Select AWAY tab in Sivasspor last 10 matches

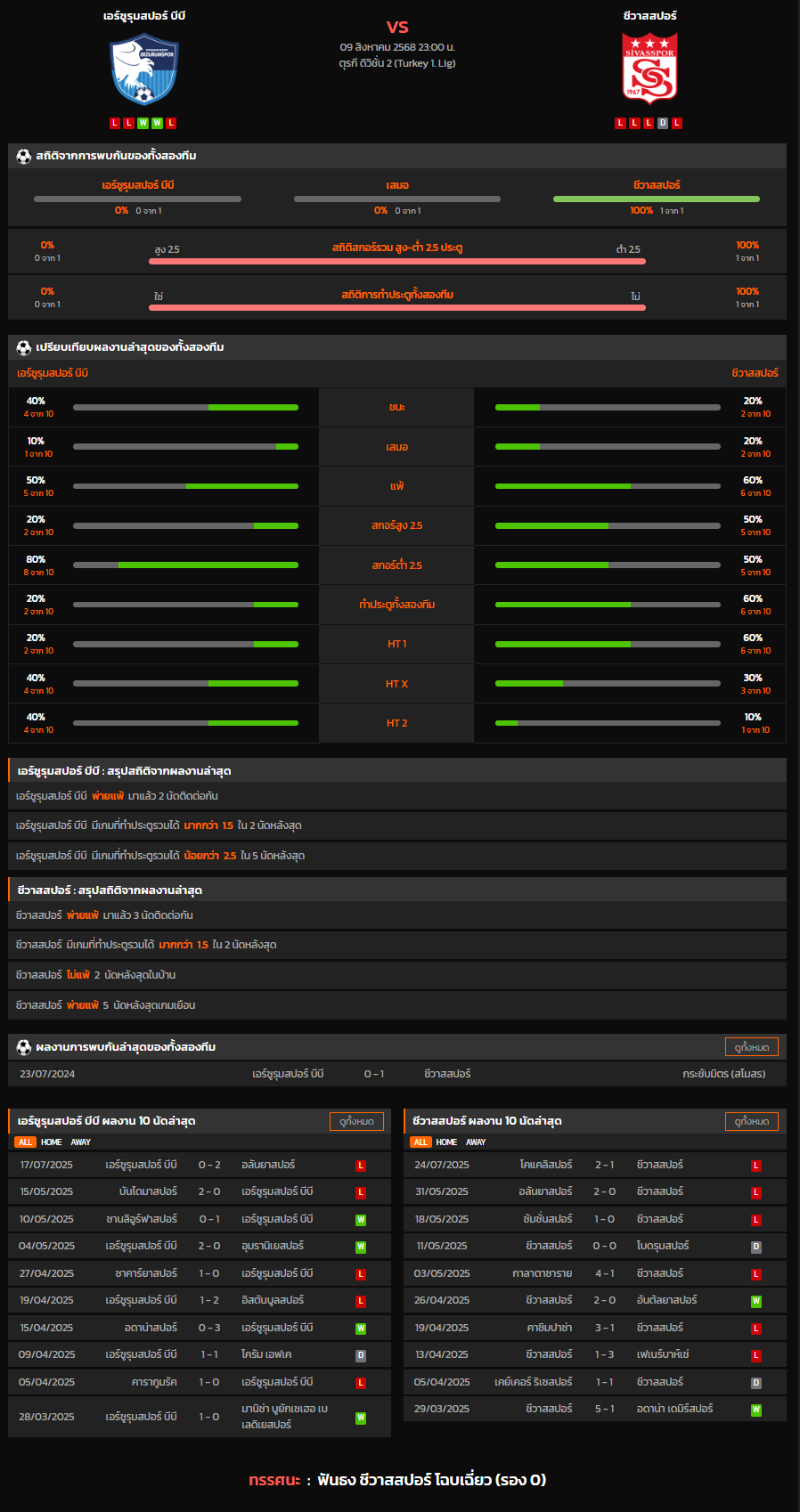click(477, 1142)
